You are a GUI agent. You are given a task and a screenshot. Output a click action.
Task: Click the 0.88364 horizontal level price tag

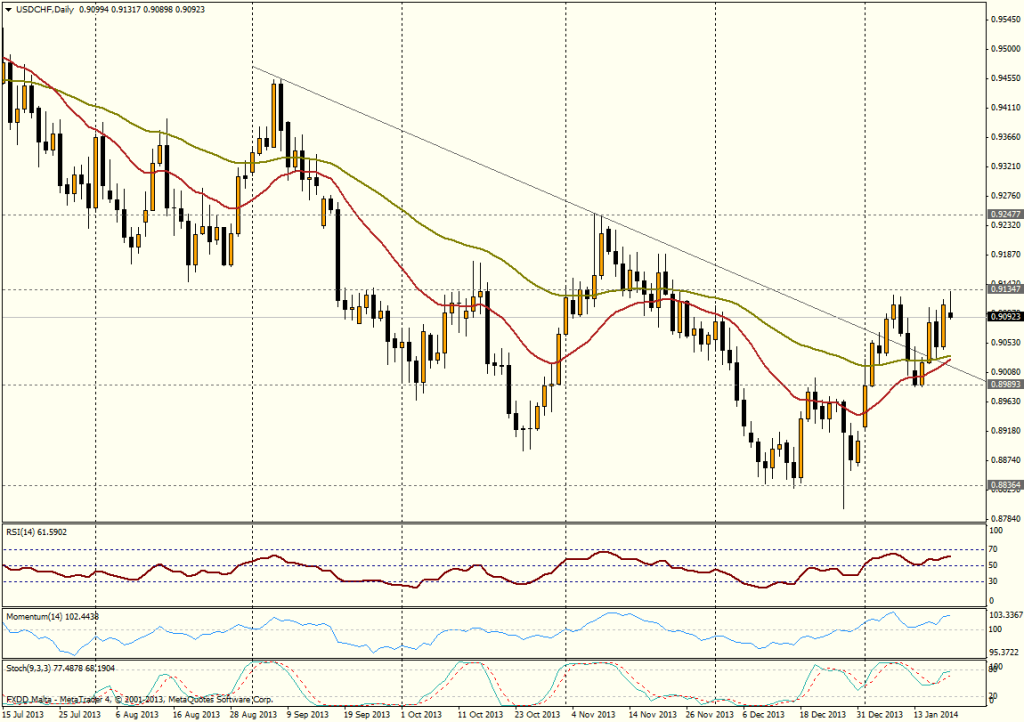tap(1003, 485)
